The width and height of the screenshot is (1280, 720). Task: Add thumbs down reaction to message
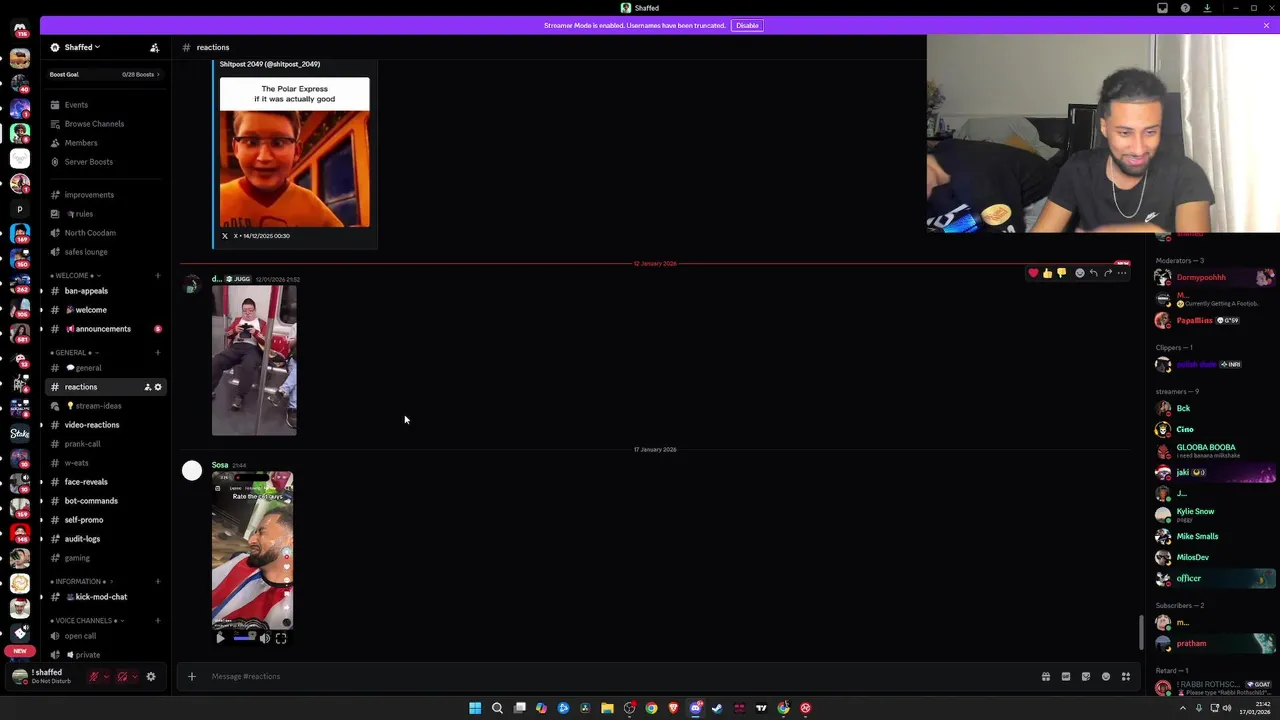tap(1061, 273)
